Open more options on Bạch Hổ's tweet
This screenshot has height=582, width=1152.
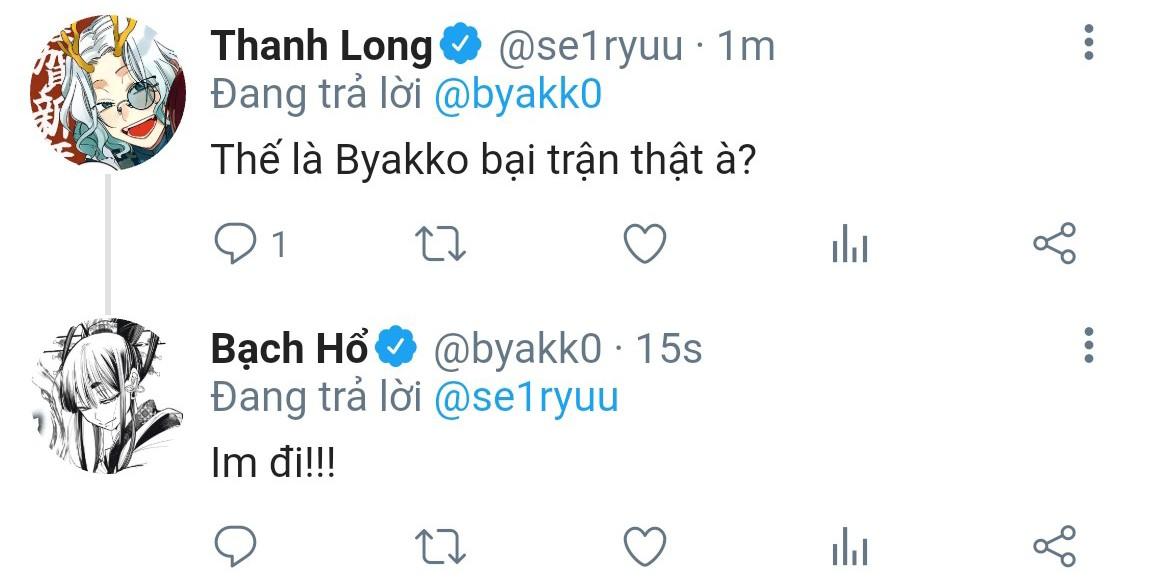(1089, 345)
